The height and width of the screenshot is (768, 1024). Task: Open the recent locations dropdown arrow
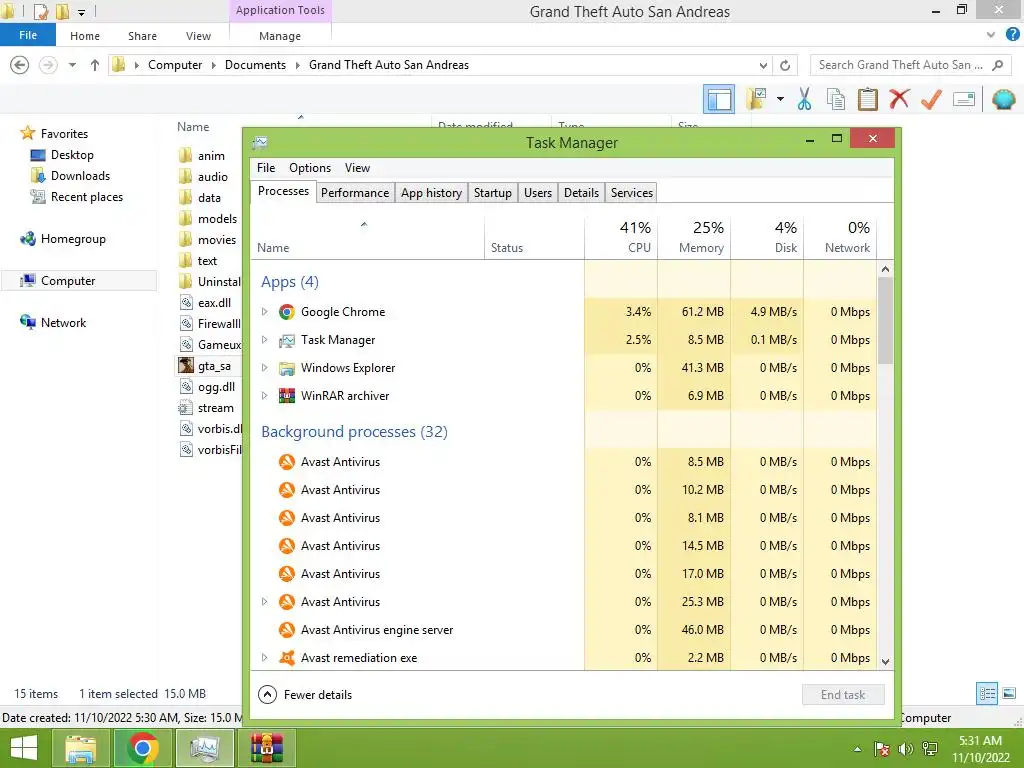[x=72, y=65]
